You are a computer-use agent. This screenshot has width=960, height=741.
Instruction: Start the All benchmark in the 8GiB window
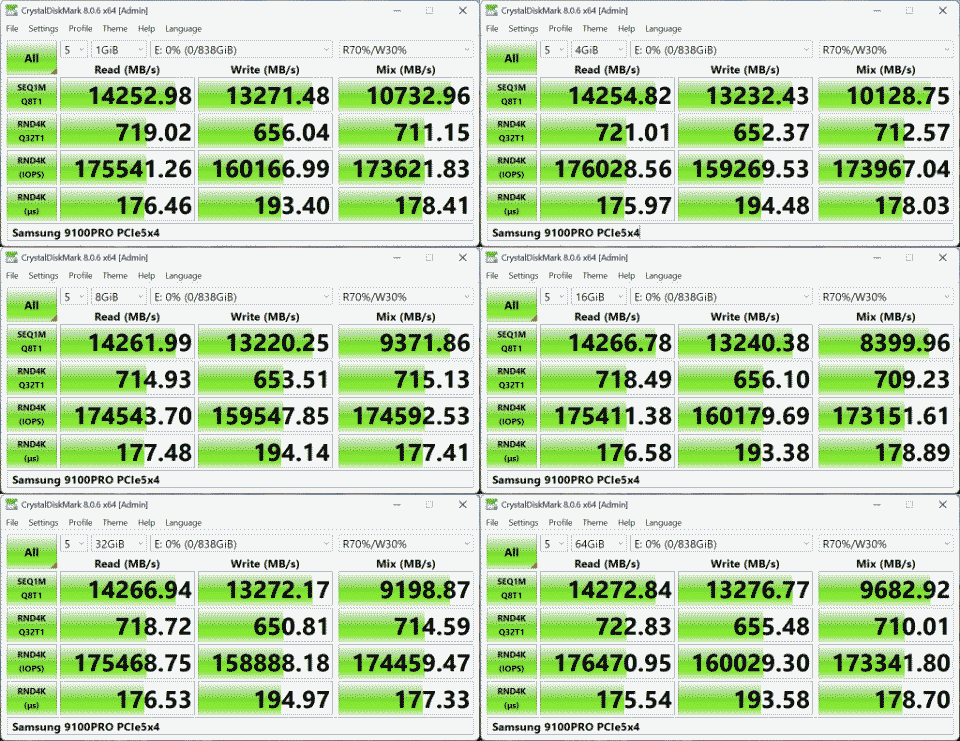32,305
